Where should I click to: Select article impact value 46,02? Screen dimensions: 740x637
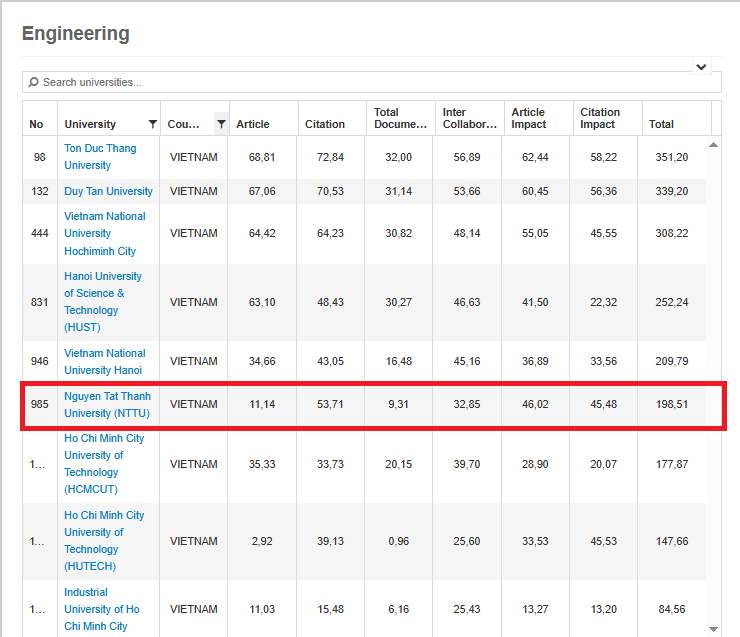click(x=535, y=404)
